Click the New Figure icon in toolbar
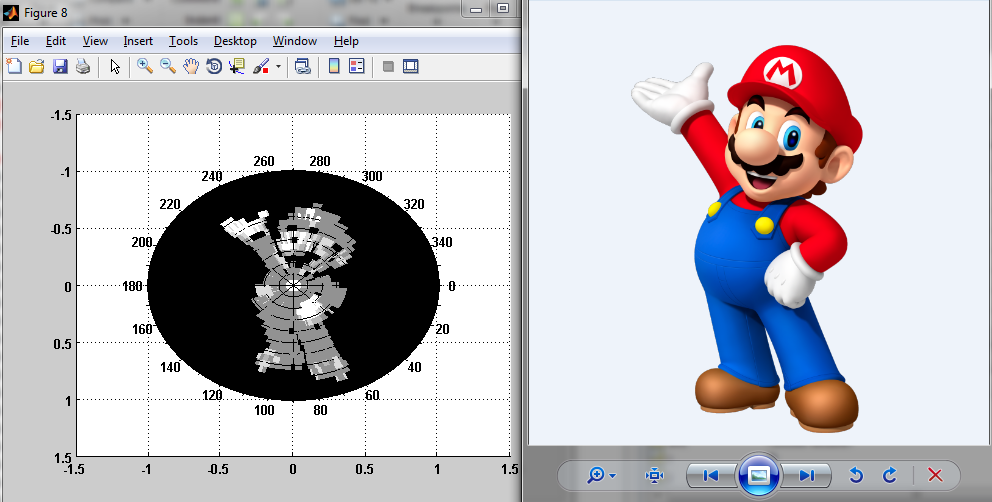This screenshot has height=502, width=992. (13, 66)
